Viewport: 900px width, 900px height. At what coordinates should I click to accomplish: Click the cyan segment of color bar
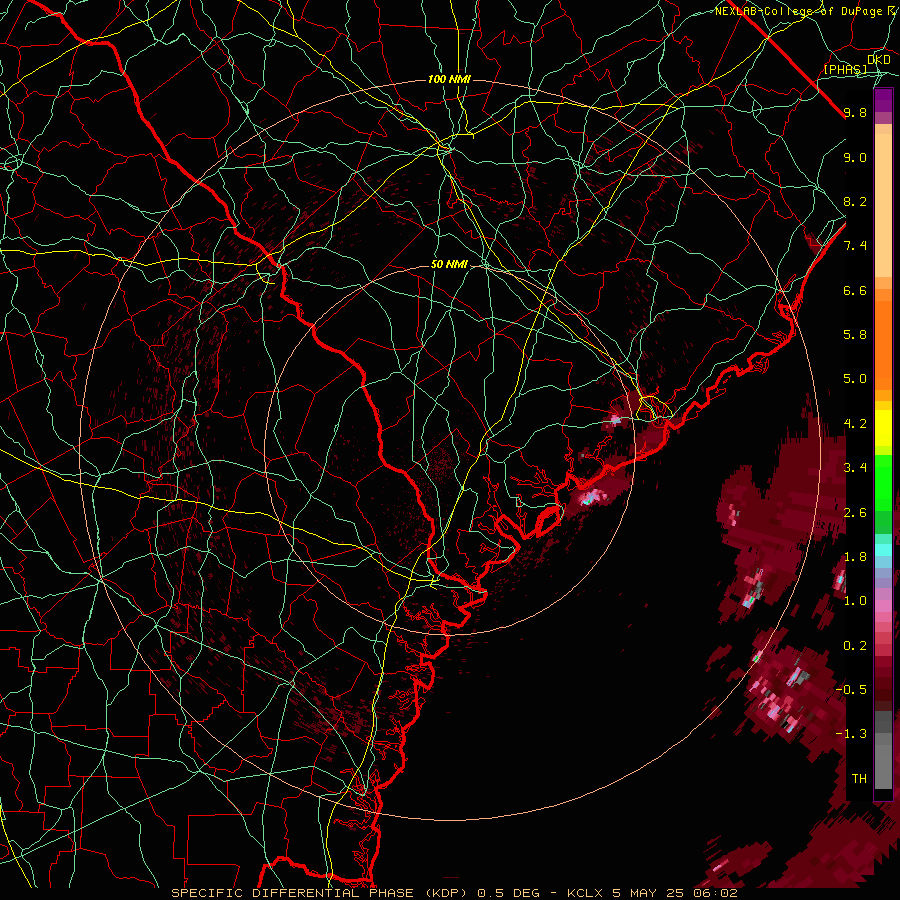click(883, 549)
